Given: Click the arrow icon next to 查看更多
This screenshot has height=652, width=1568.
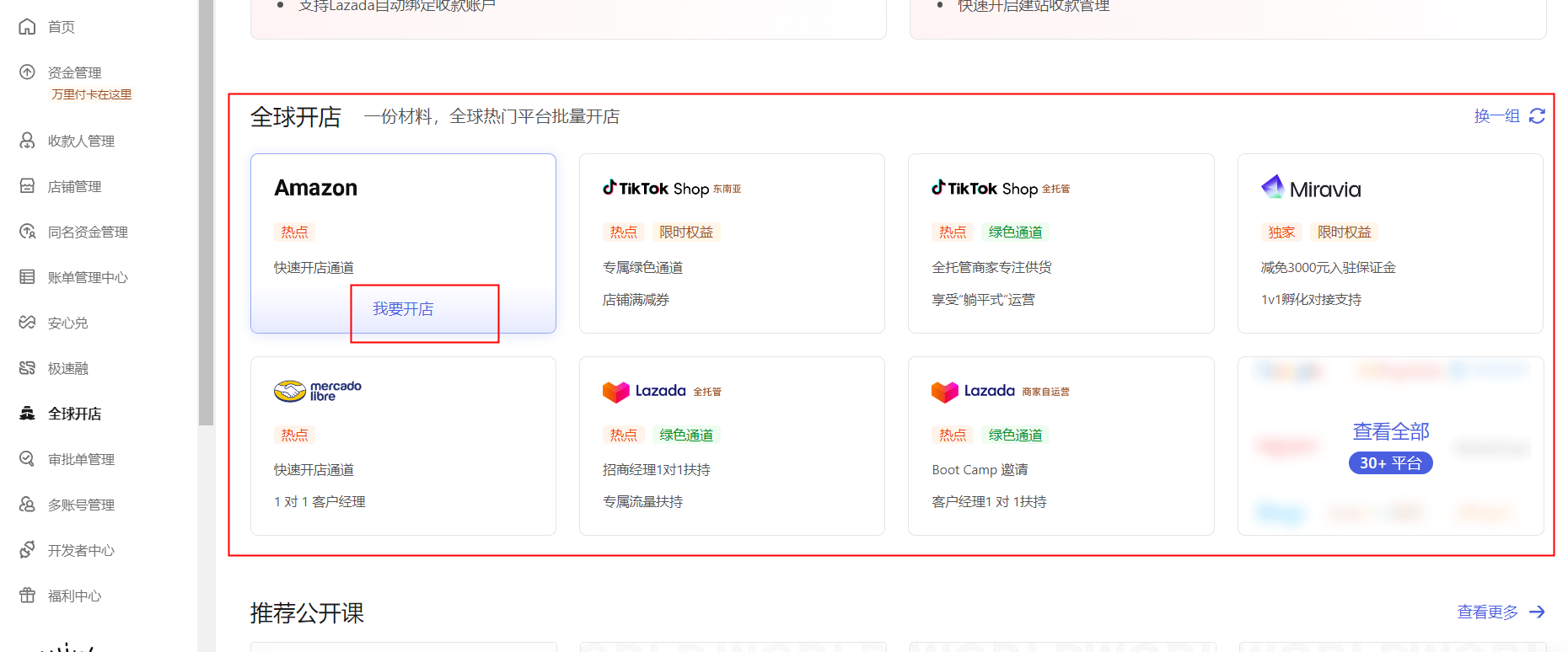Looking at the screenshot, I should 1537,612.
